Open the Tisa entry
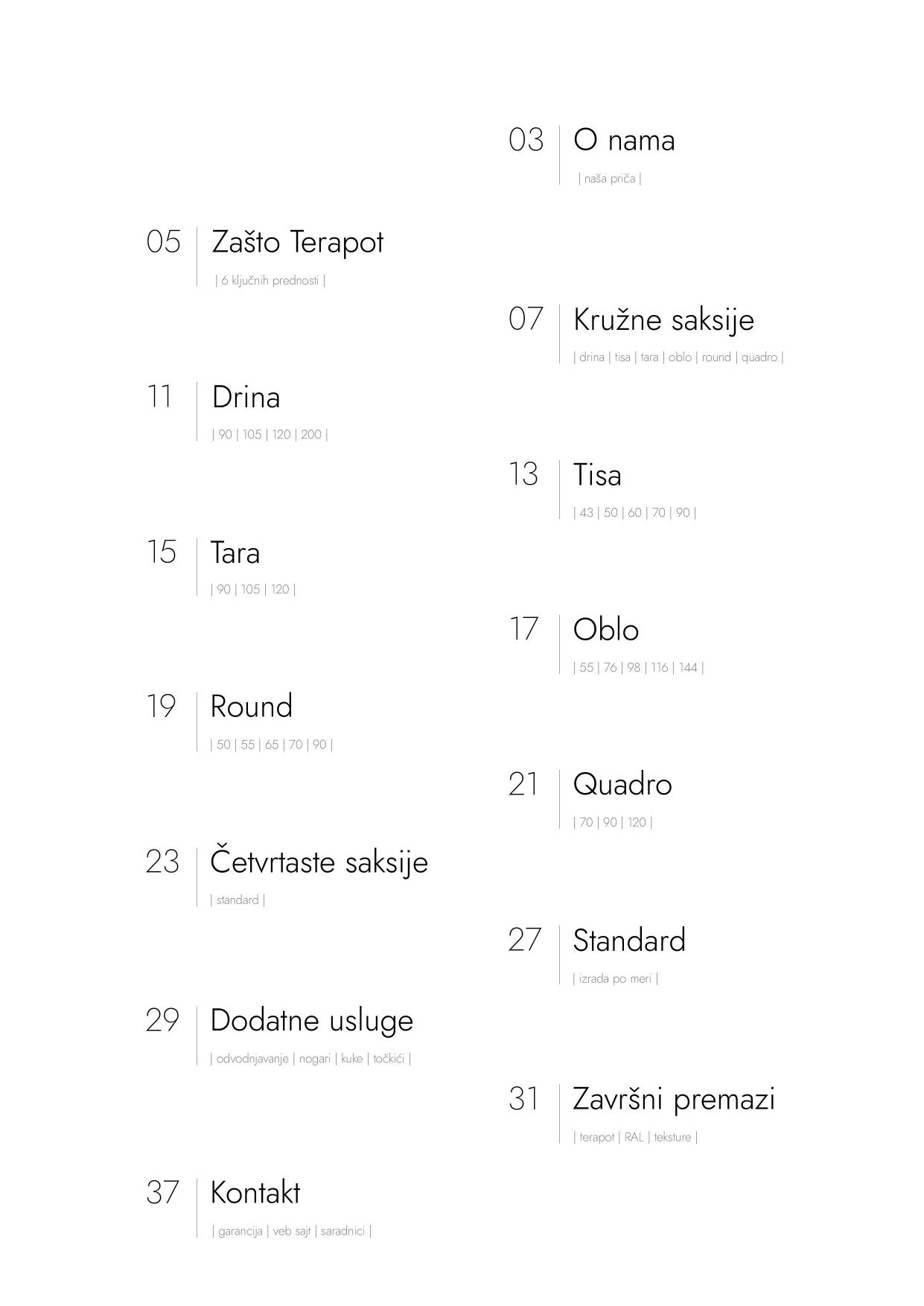The image size is (924, 1306). tap(597, 475)
